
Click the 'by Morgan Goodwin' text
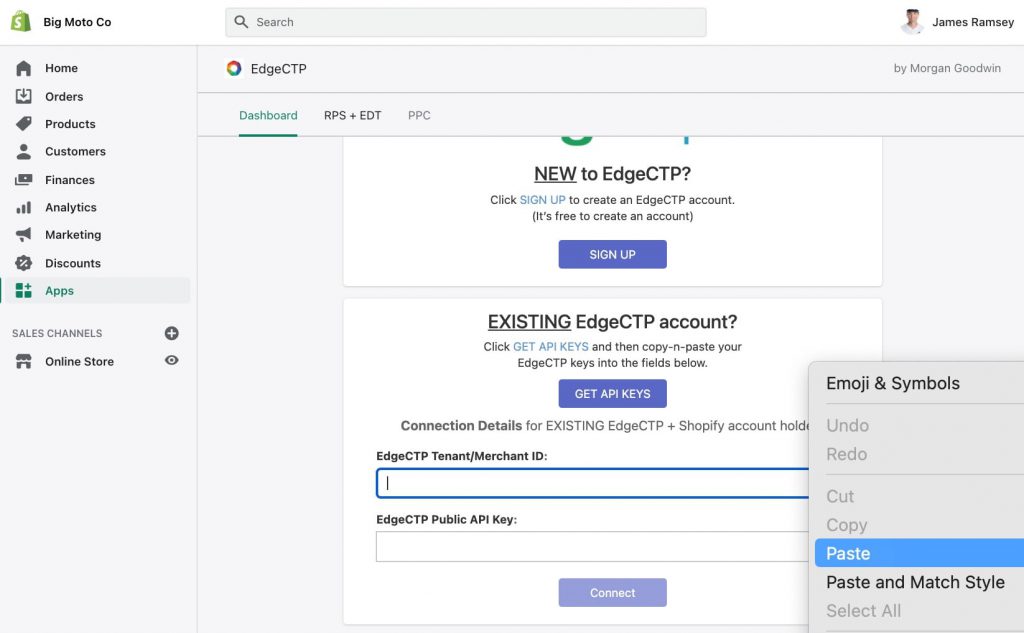click(947, 68)
